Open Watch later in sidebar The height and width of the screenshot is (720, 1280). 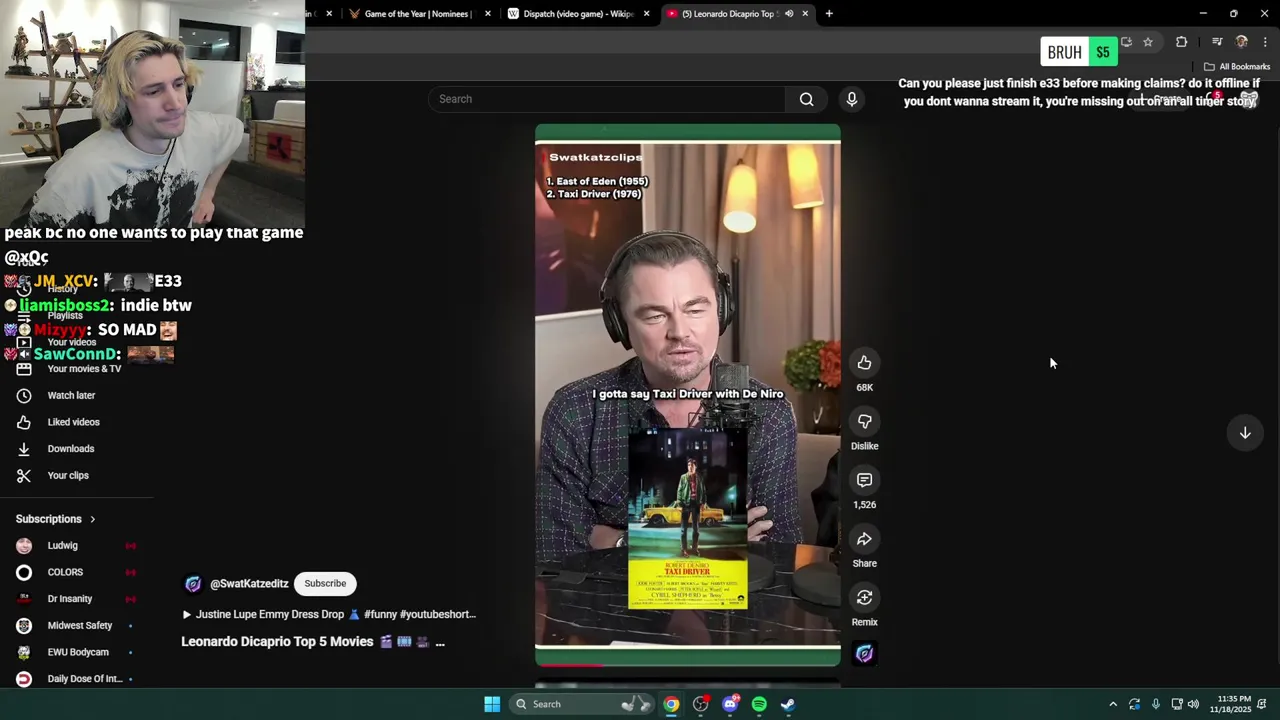coord(70,395)
